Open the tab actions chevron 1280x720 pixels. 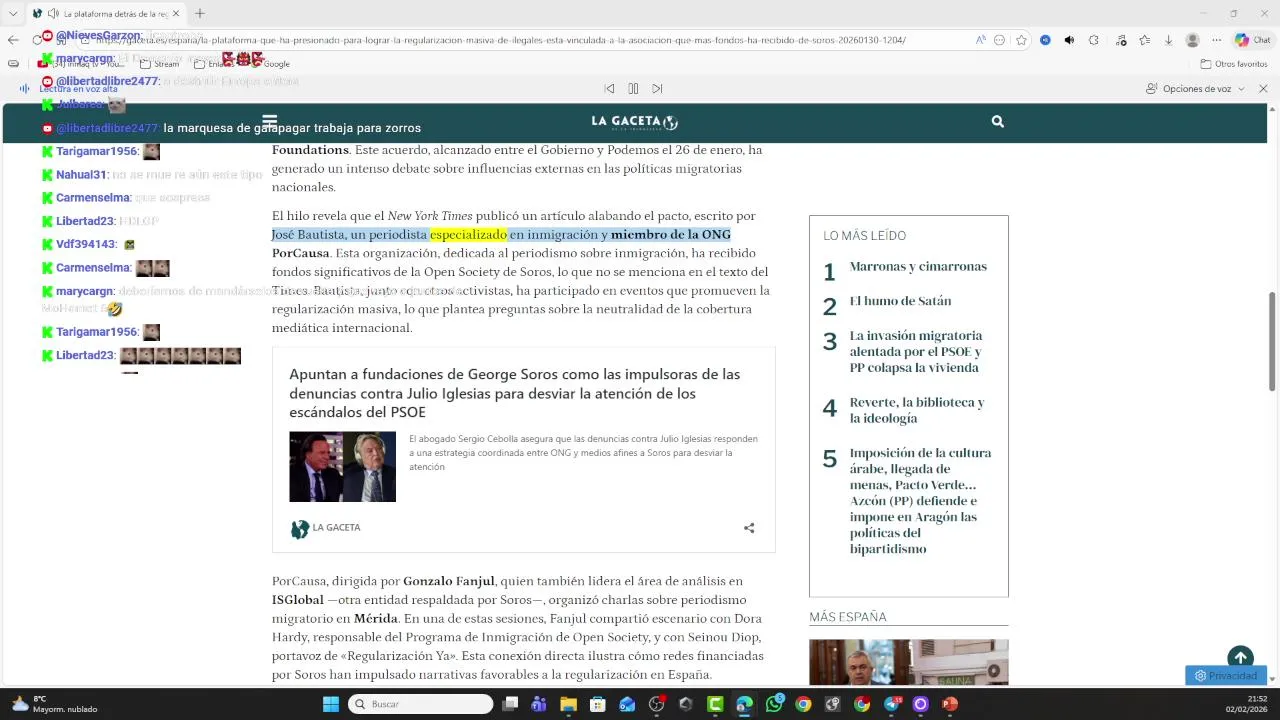tap(12, 14)
